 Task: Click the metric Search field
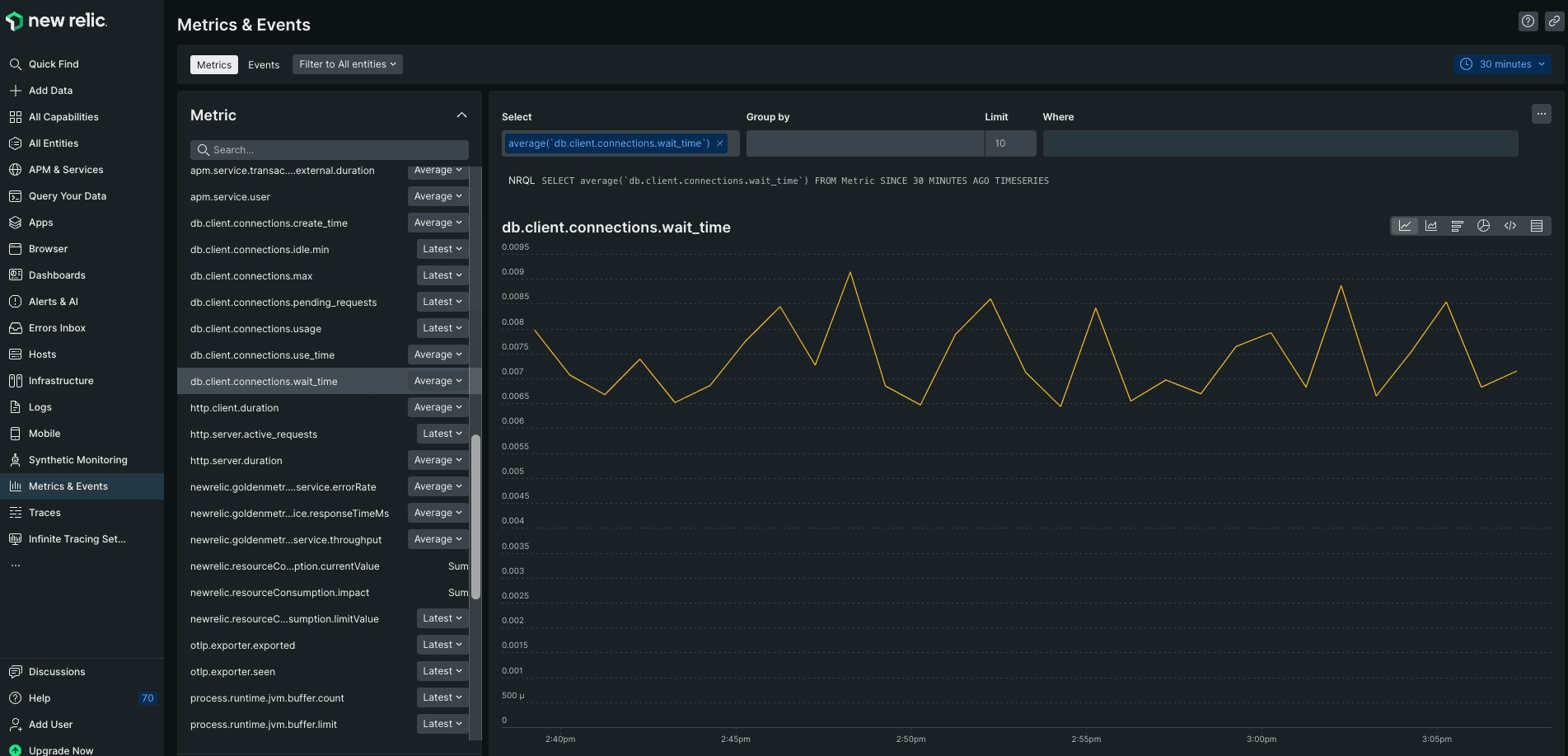[x=330, y=150]
